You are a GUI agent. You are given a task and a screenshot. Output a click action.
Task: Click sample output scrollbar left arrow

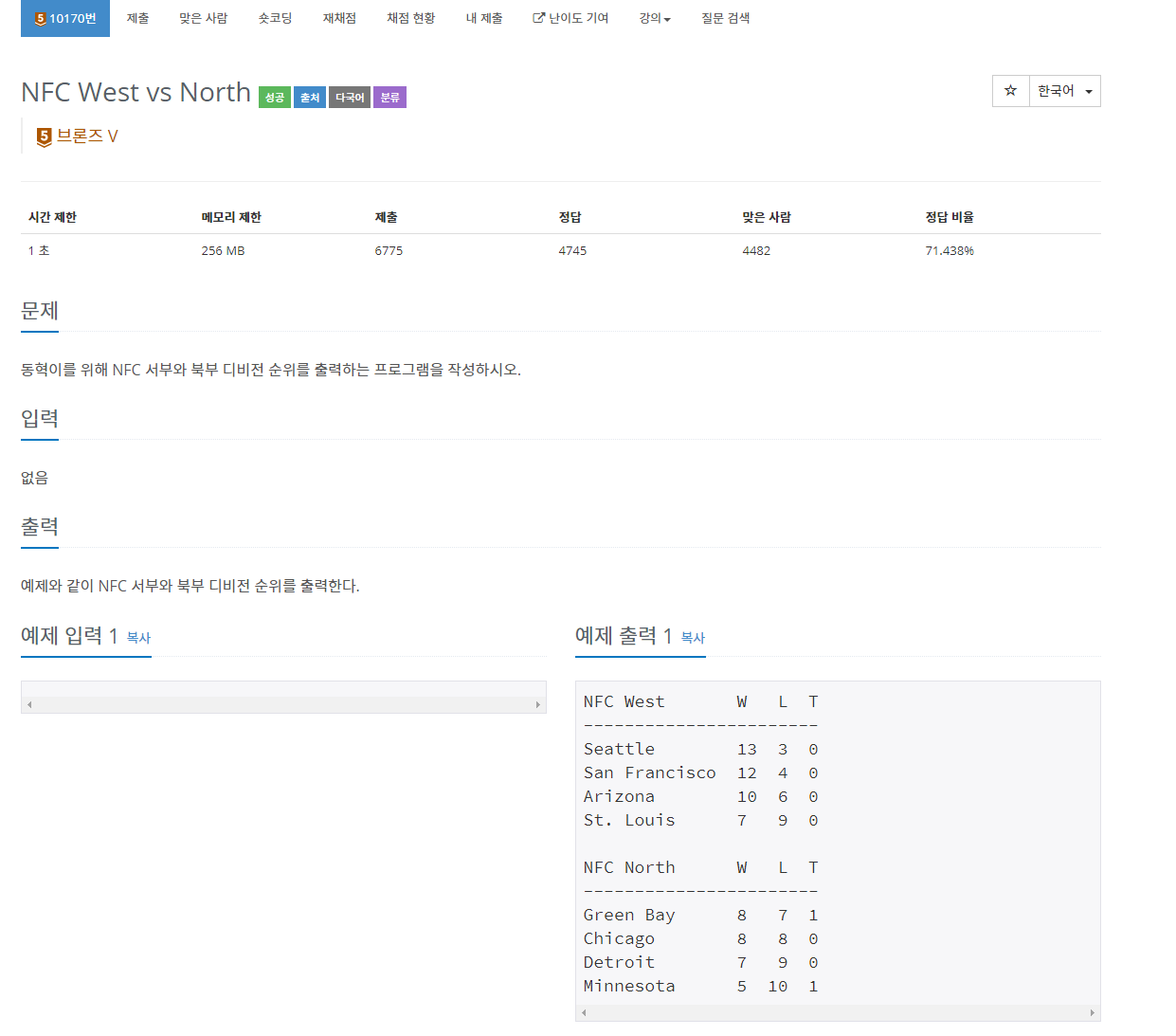point(584,1012)
